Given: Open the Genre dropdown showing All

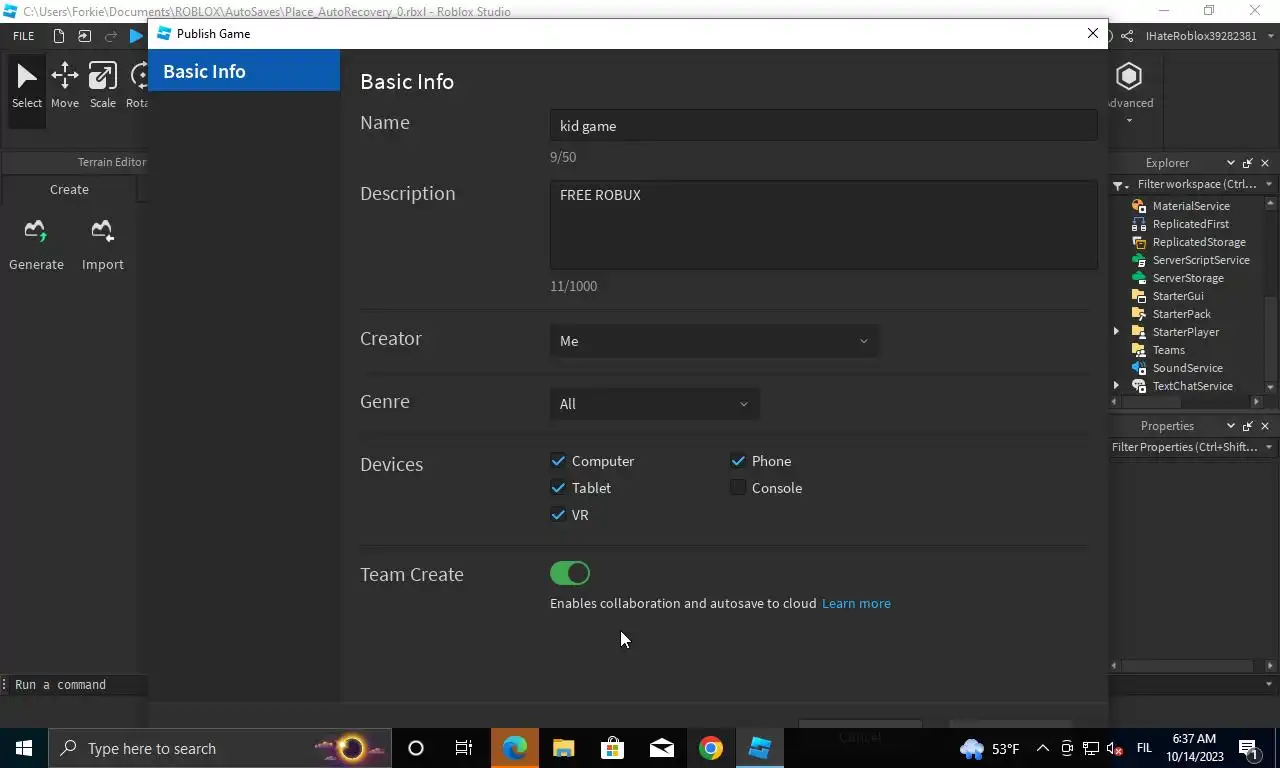Looking at the screenshot, I should pyautogui.click(x=654, y=404).
